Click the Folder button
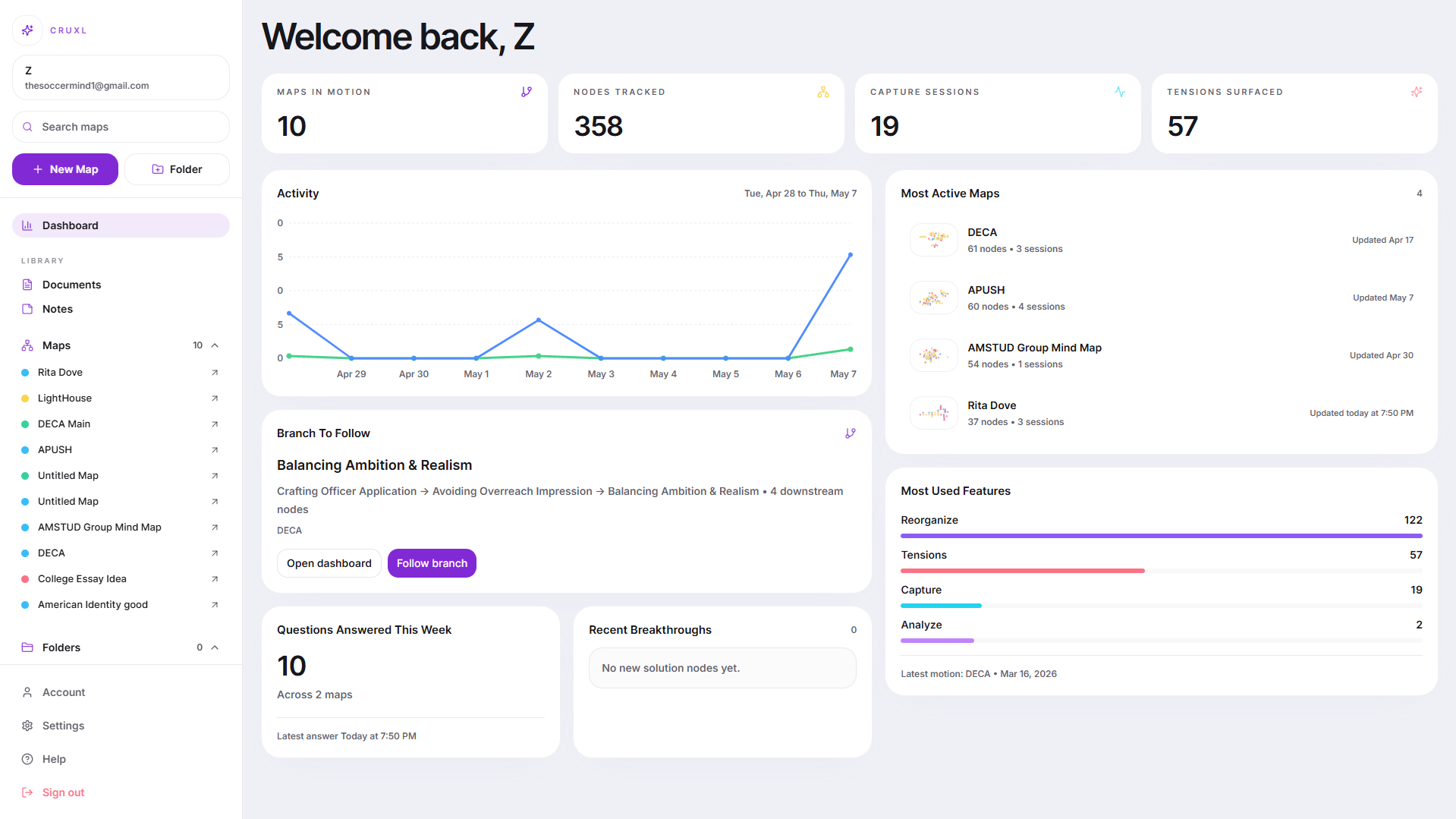Image resolution: width=1456 pixels, height=819 pixels. tap(177, 169)
